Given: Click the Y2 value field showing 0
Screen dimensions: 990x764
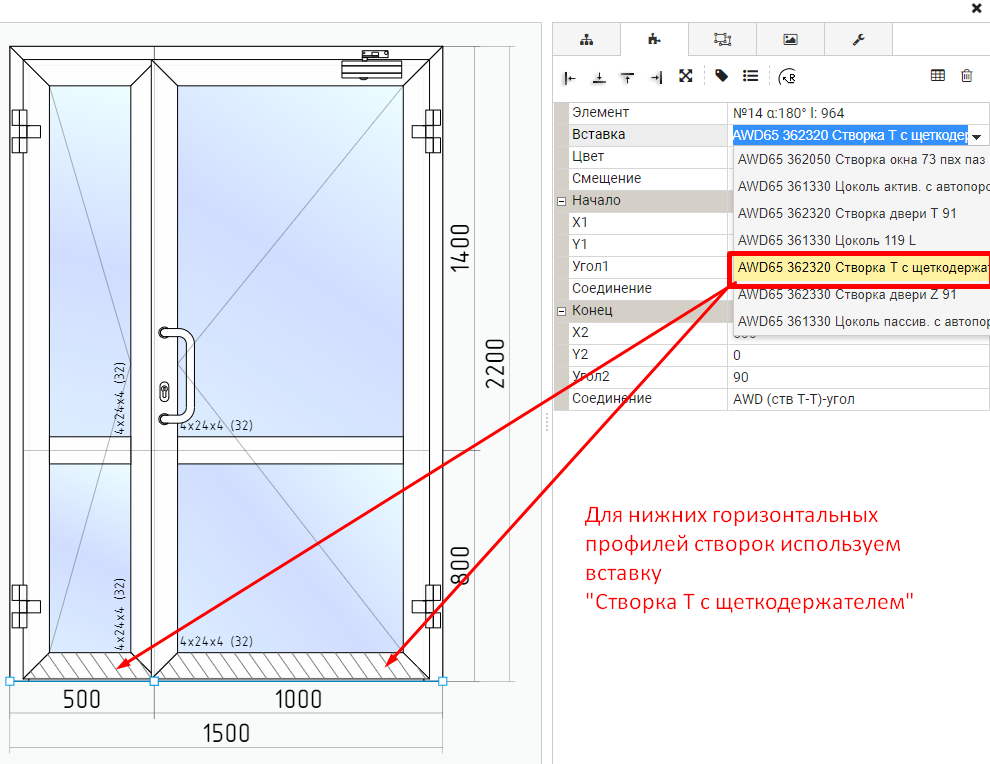Looking at the screenshot, I should pyautogui.click(x=859, y=355).
